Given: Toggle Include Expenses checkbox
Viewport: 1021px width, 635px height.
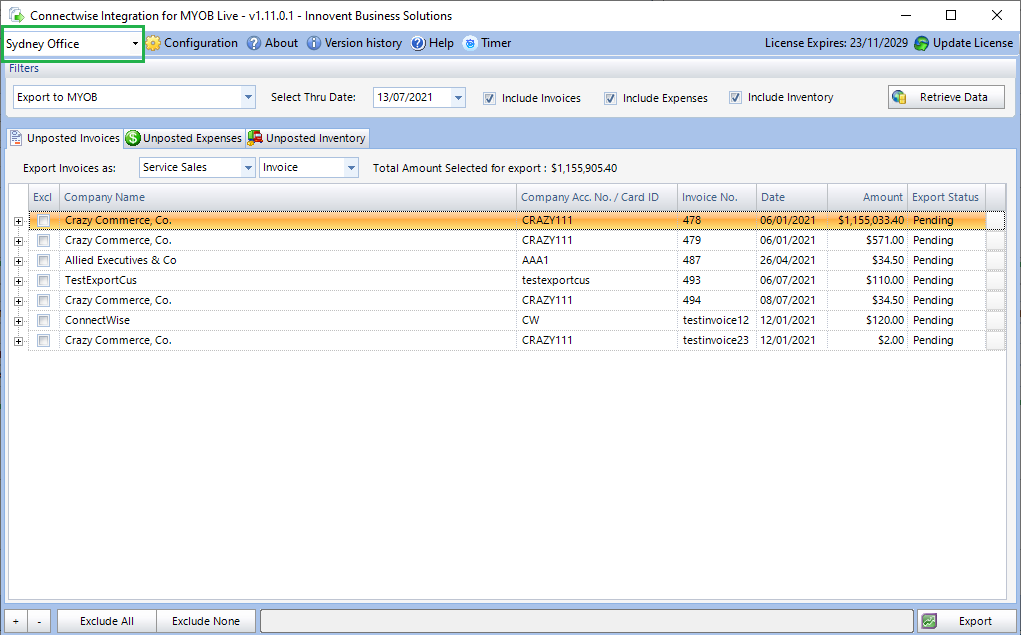Looking at the screenshot, I should [610, 98].
